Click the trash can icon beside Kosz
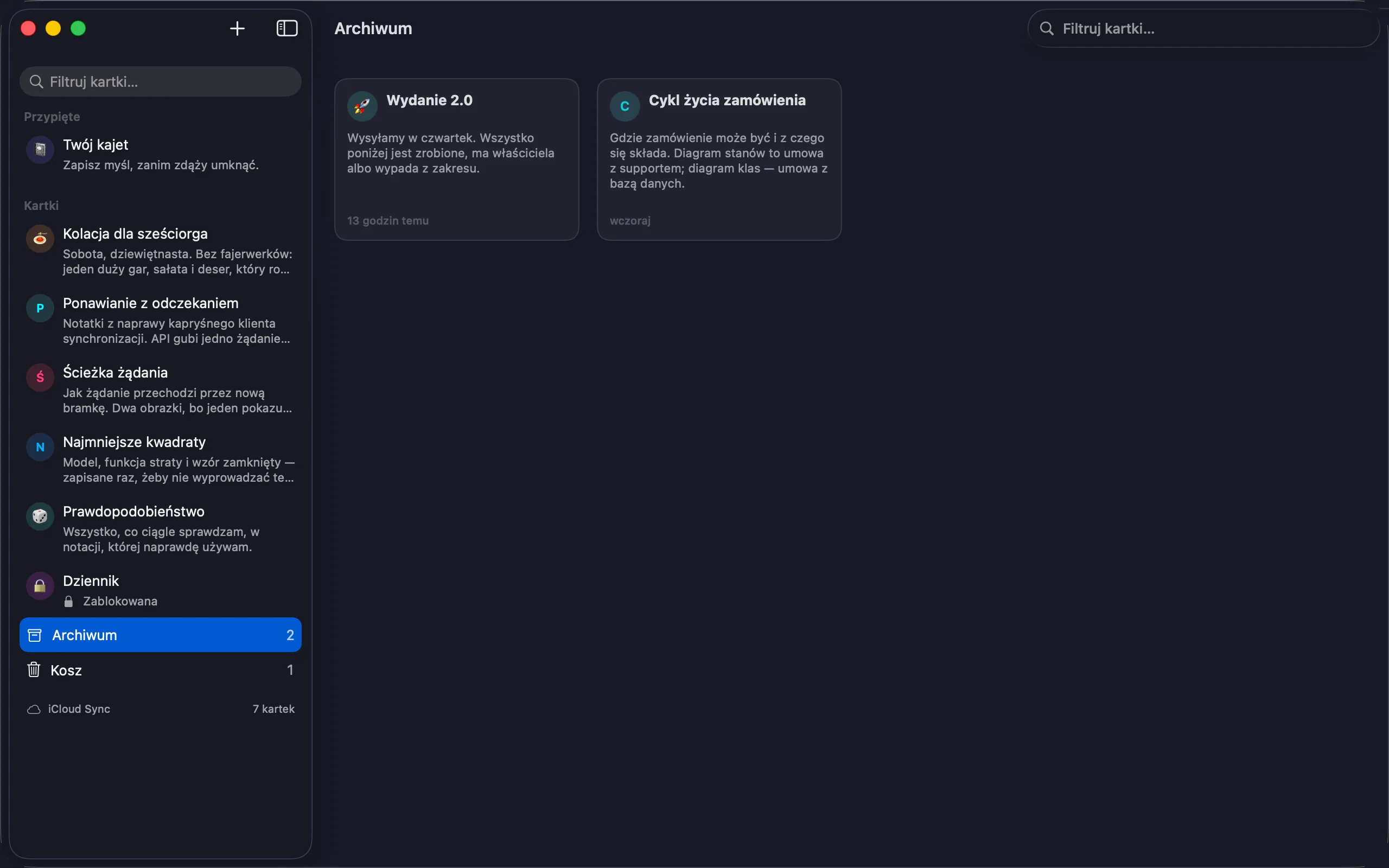The height and width of the screenshot is (868, 1389). [x=34, y=669]
